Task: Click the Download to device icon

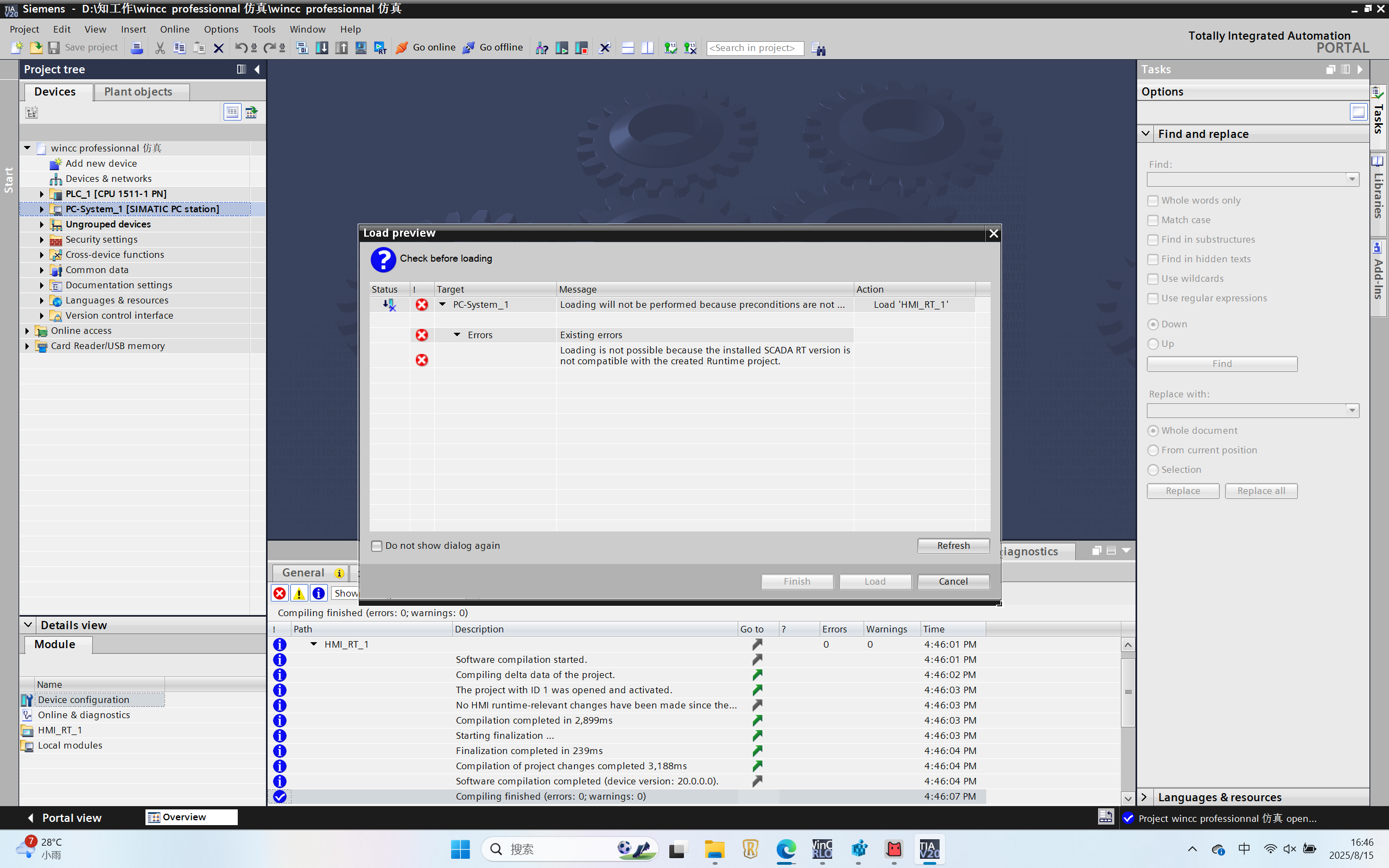Action: (322, 48)
